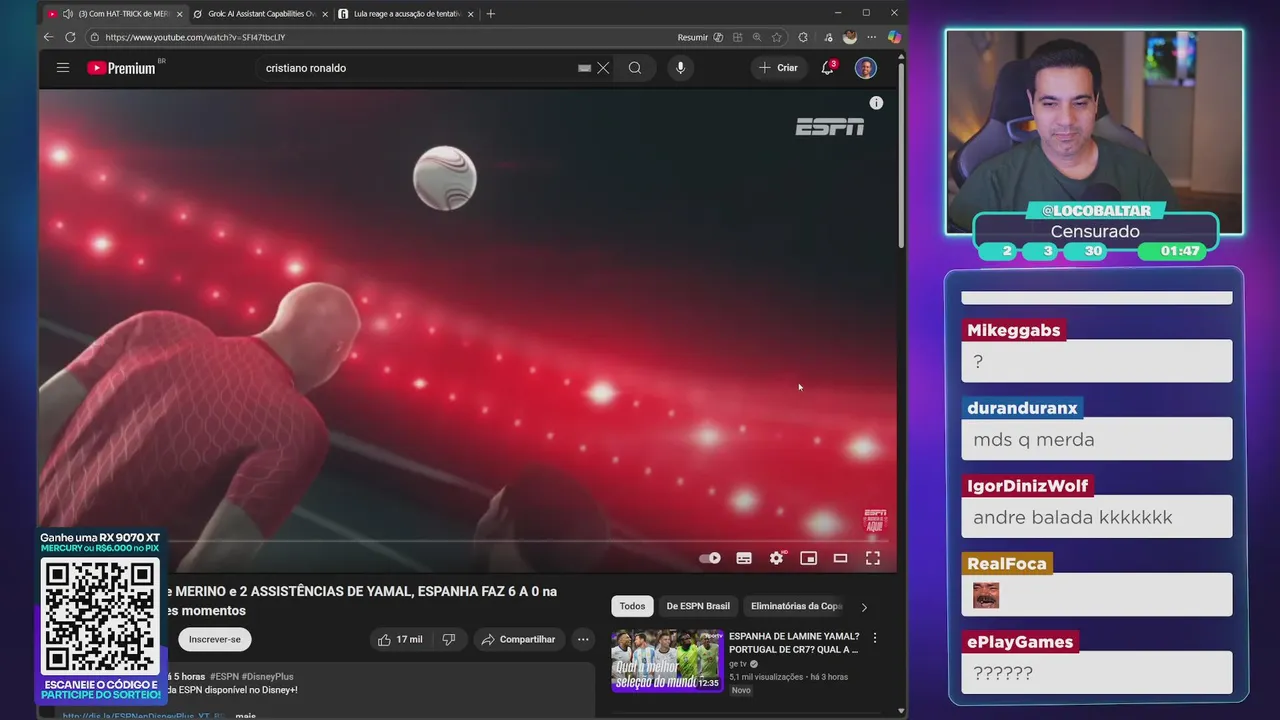Open player settings gear

click(776, 558)
